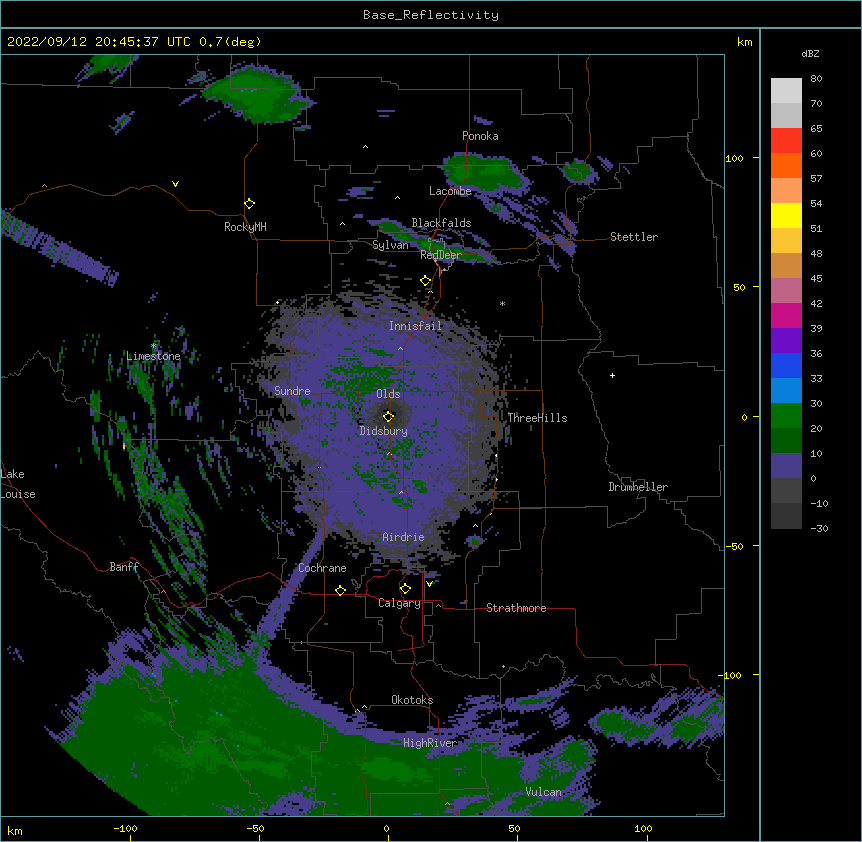Click the white asterisk marker above Limestone
The width and height of the screenshot is (862, 842).
point(153,346)
